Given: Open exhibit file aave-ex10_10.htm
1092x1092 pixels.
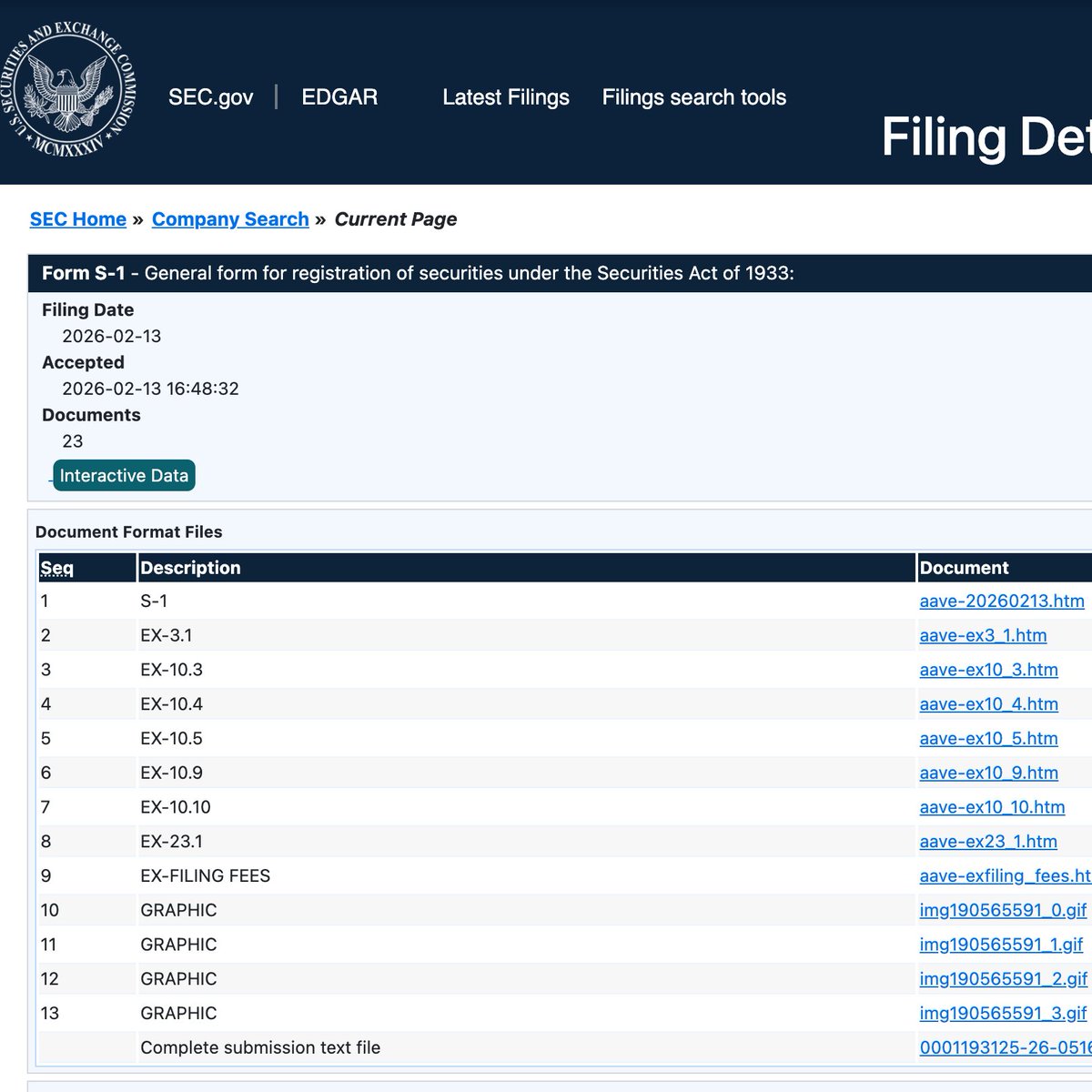Looking at the screenshot, I should (992, 807).
